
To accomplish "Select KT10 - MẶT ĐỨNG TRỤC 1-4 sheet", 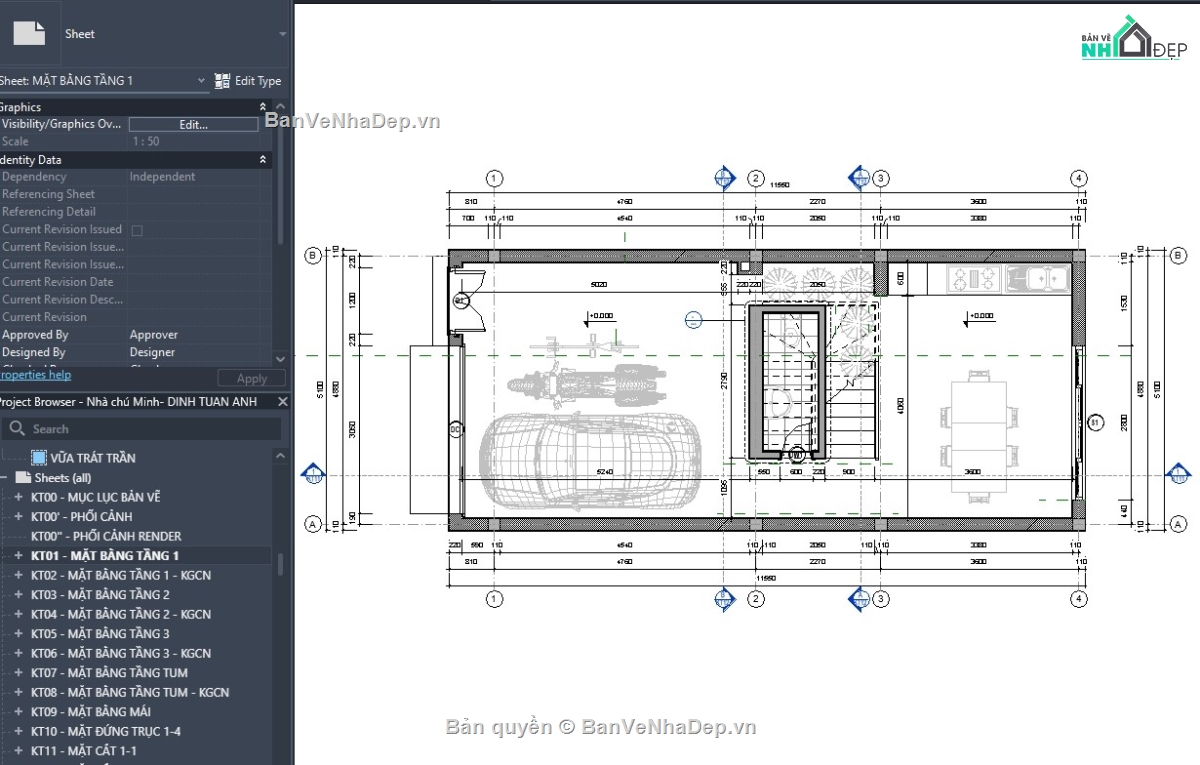I will [x=106, y=731].
